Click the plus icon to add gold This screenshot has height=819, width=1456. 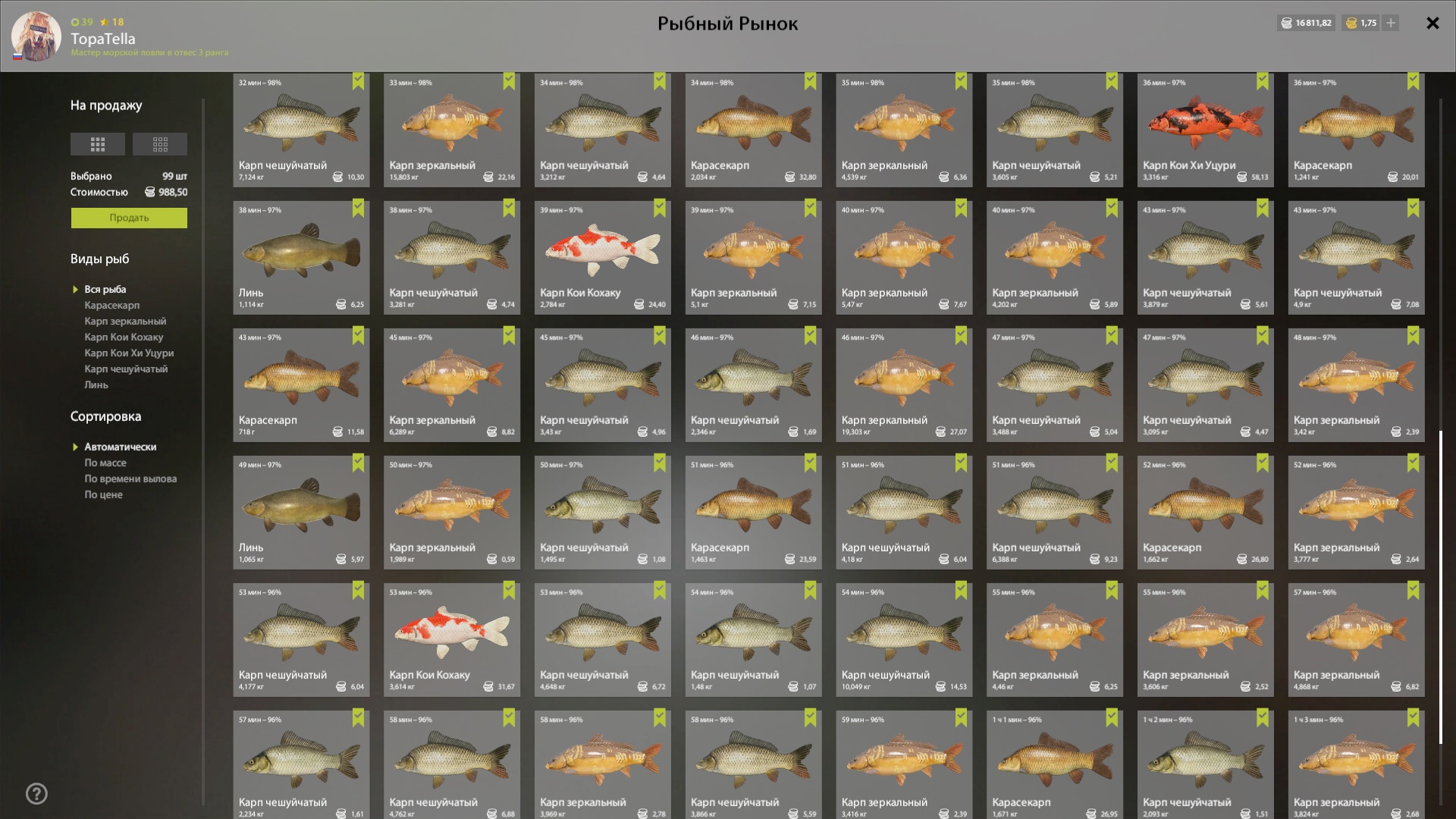[1391, 23]
